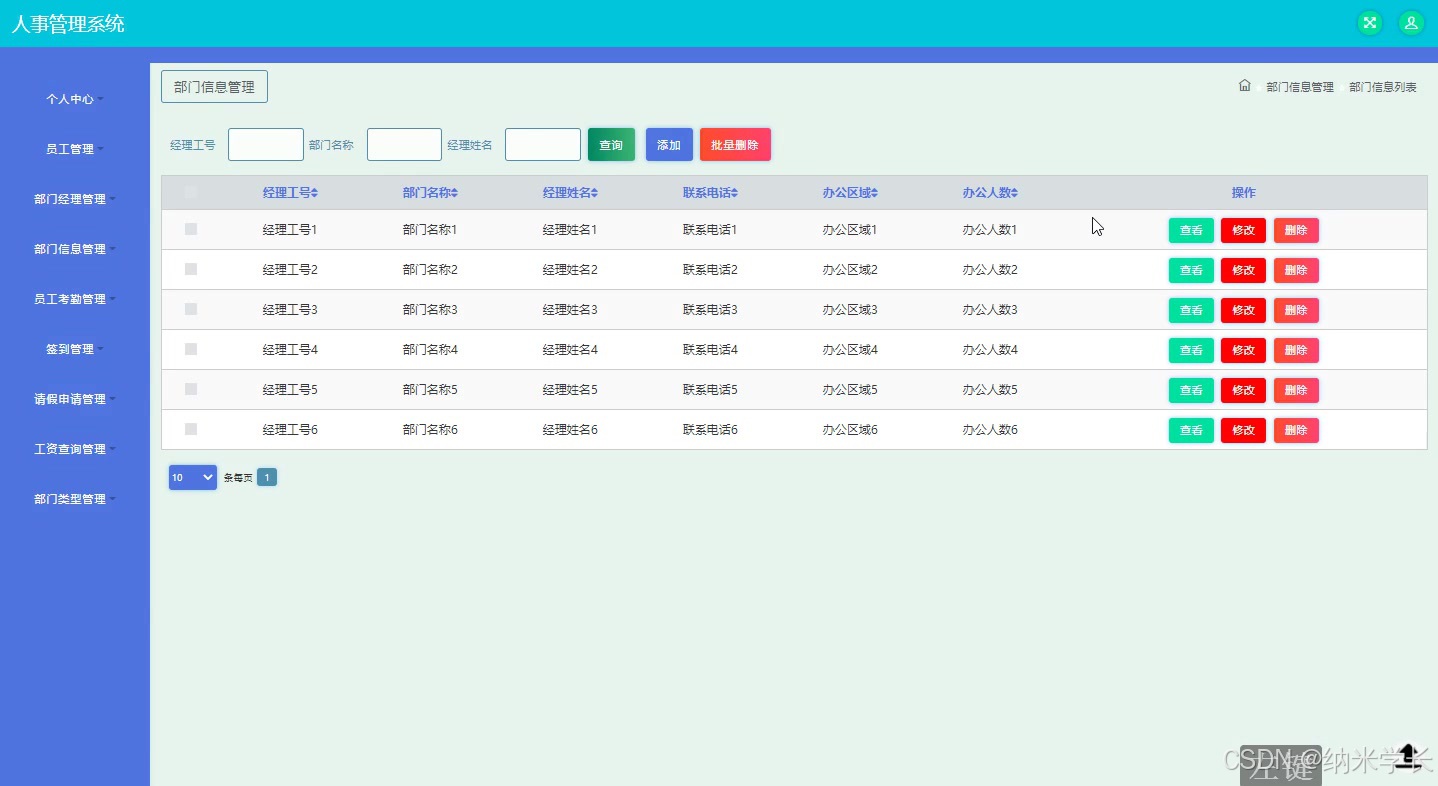
Task: Delete the 经理工号1 row
Action: pos(1296,230)
